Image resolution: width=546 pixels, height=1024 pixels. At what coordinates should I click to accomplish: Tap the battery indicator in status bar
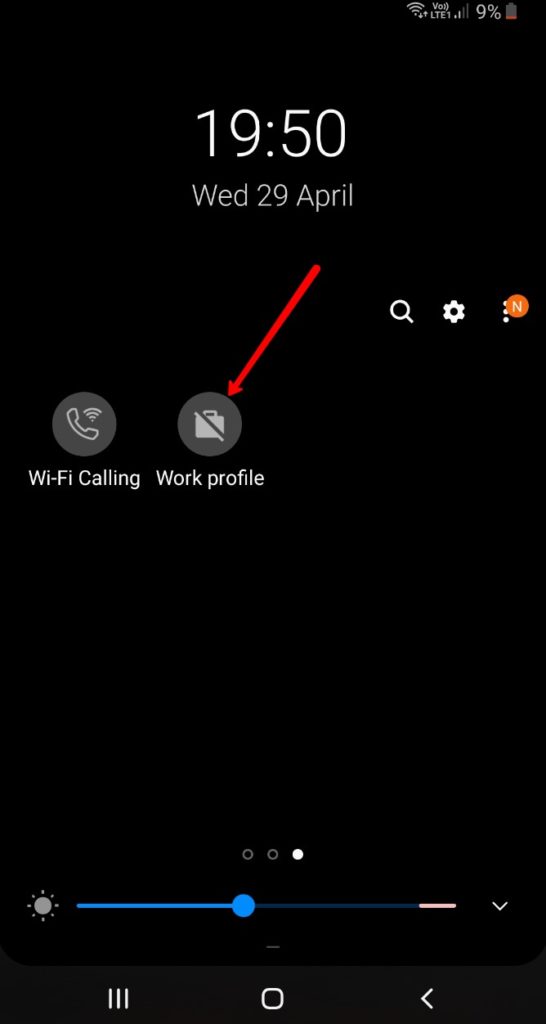tap(511, 11)
